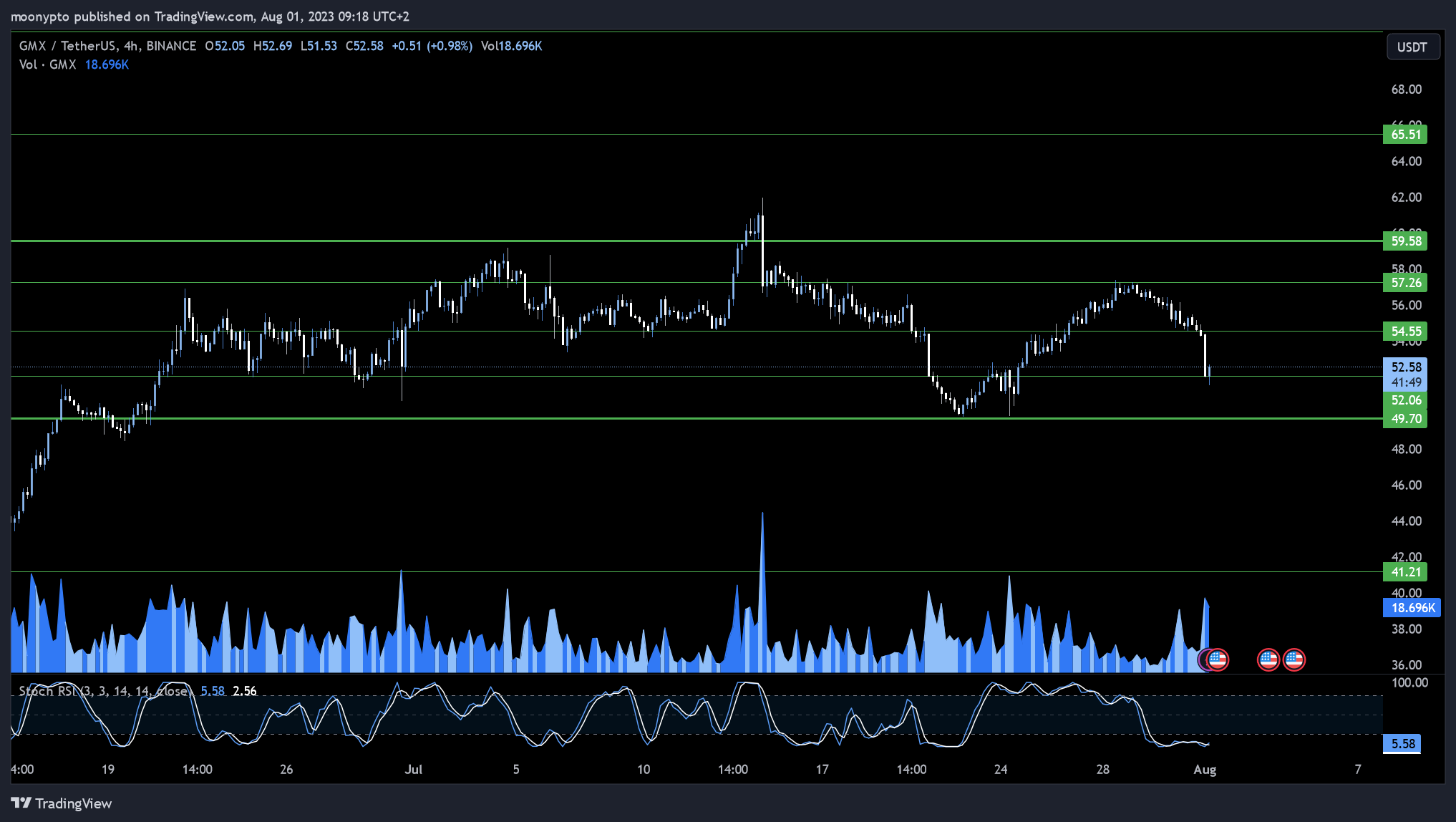Click the Aug label on time axis

point(1205,770)
